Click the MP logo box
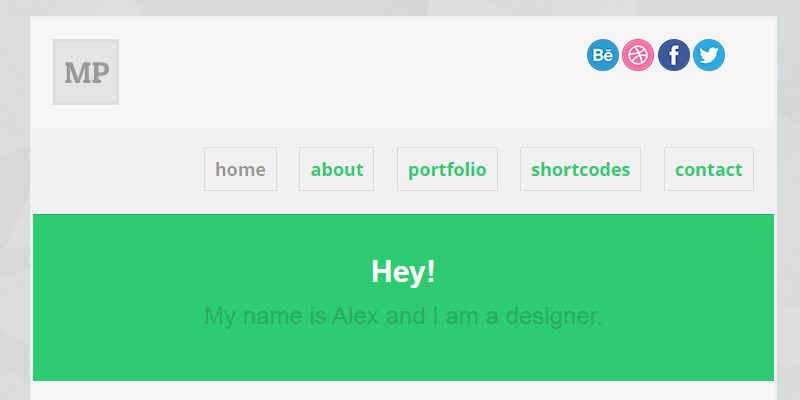 pos(86,72)
